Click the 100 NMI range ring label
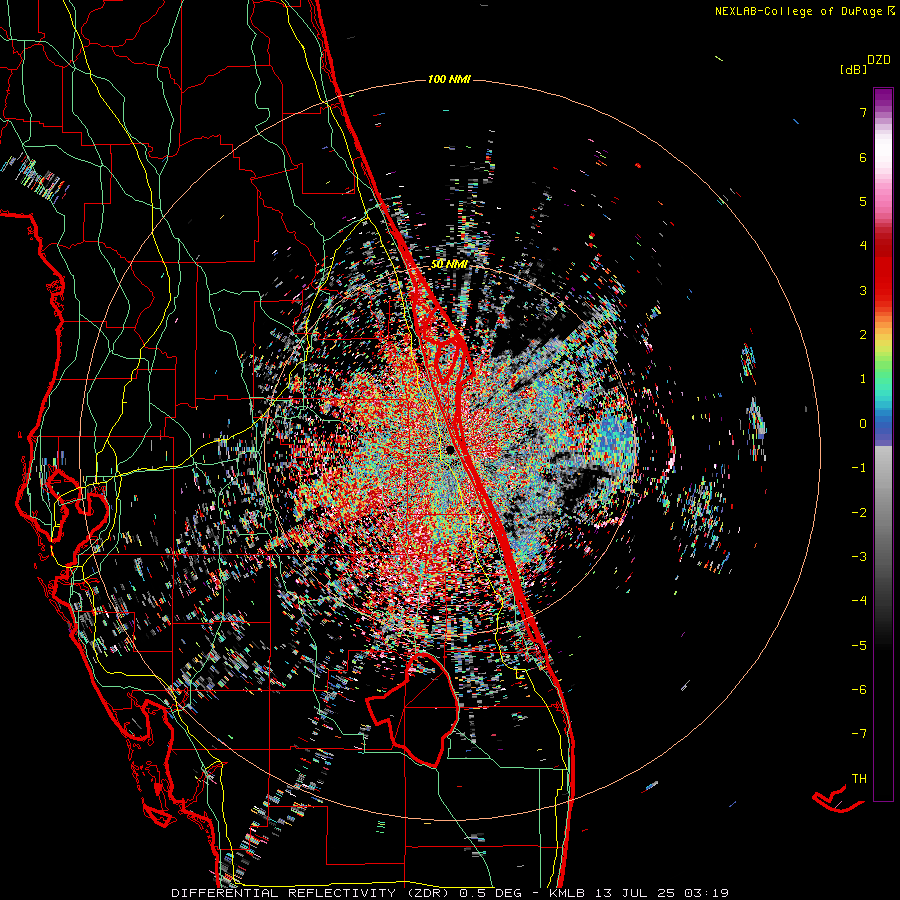 (x=449, y=79)
